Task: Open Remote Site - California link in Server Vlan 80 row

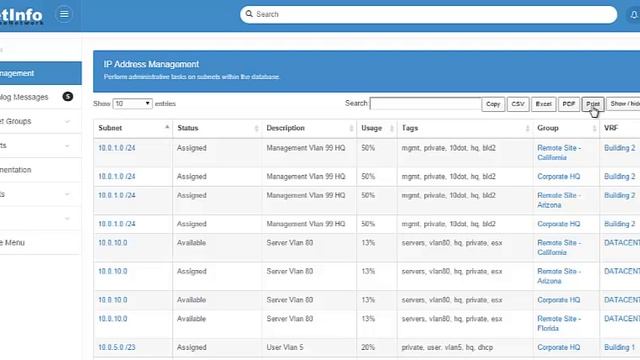Action: point(559,247)
